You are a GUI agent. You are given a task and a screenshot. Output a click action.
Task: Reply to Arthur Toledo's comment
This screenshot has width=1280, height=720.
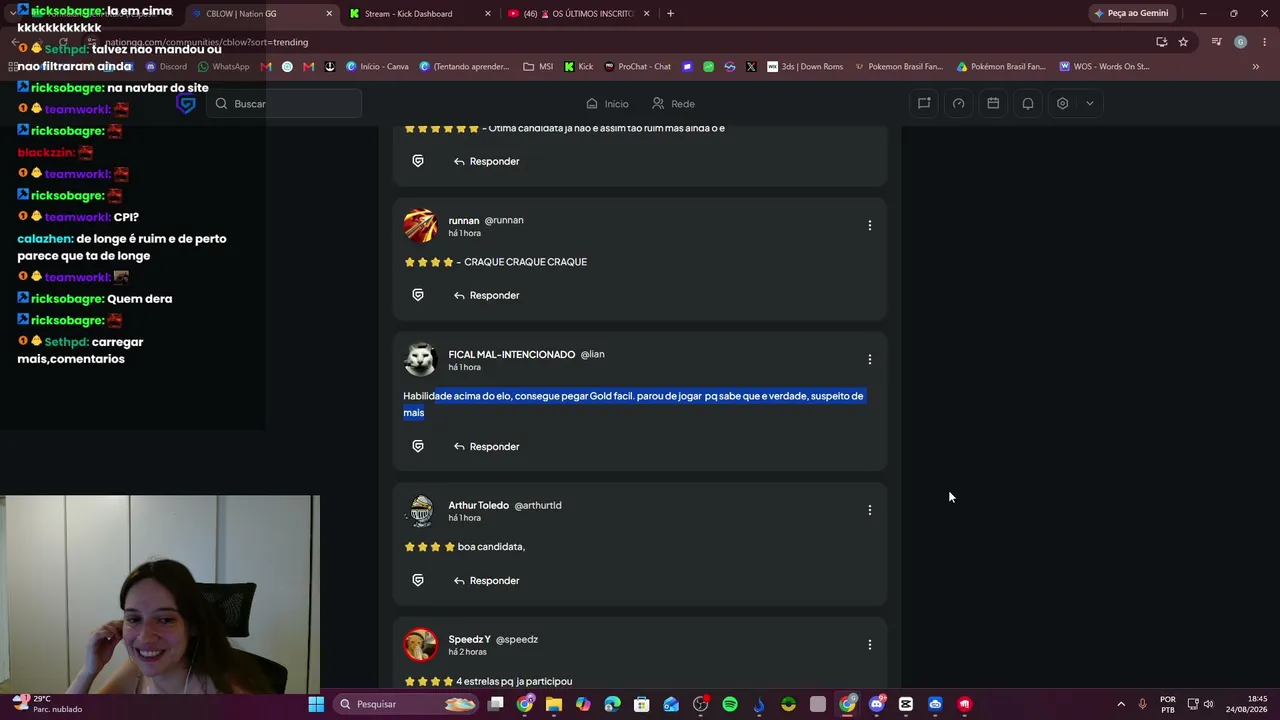(486, 581)
